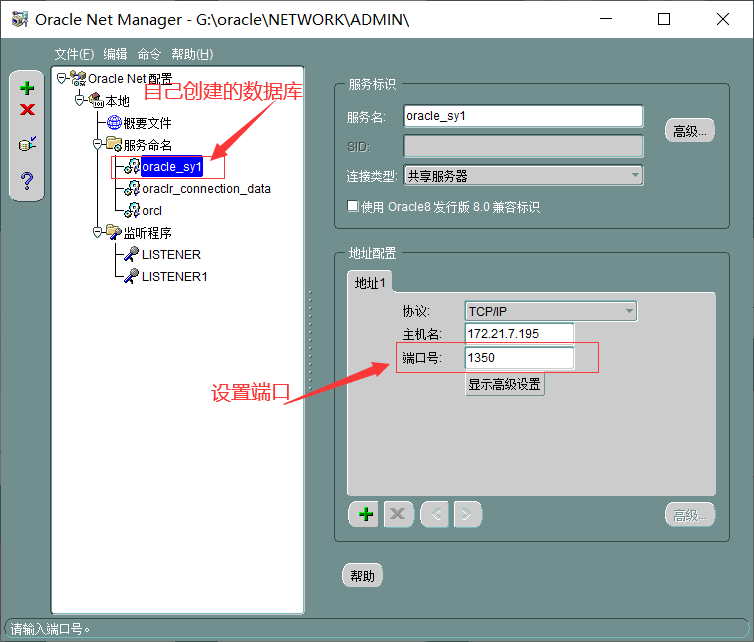Select the 地址1 tab

pyautogui.click(x=370, y=283)
